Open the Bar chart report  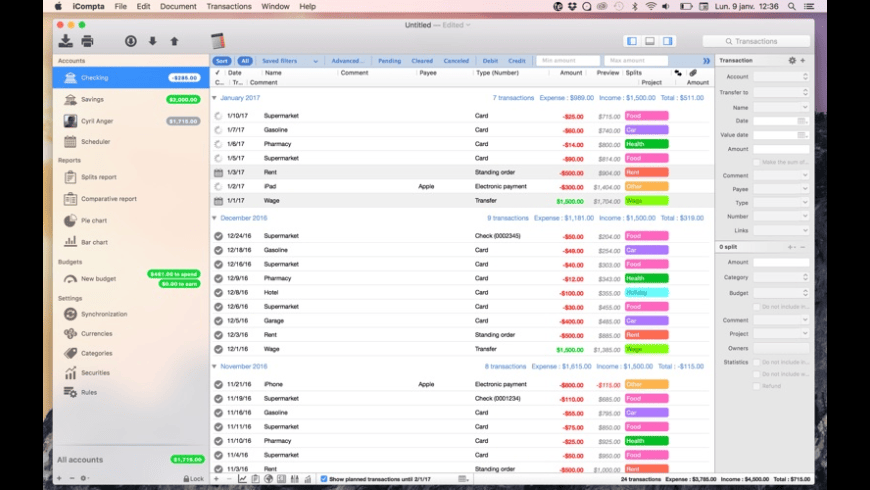131,242
